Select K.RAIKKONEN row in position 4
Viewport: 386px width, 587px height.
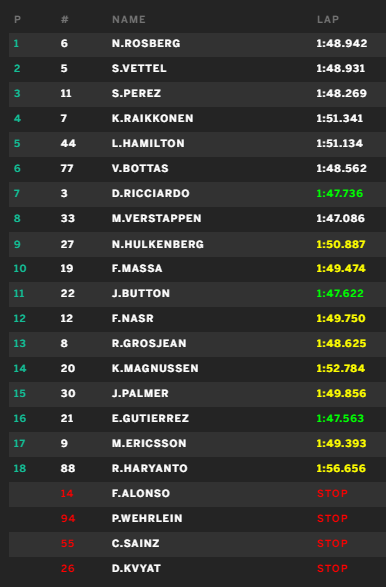pos(197,119)
